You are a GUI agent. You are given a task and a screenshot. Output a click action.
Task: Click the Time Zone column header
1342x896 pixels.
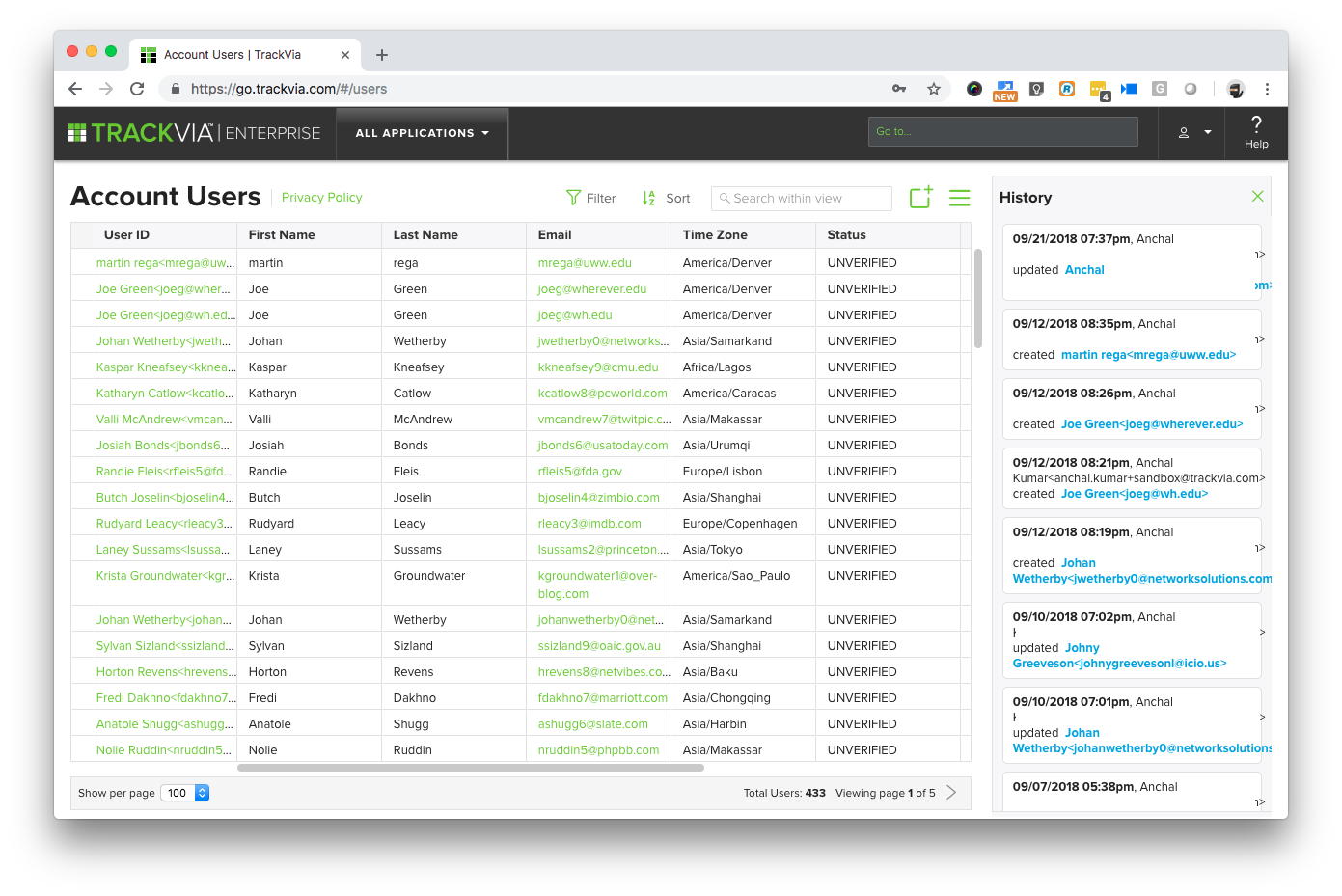[x=715, y=234]
